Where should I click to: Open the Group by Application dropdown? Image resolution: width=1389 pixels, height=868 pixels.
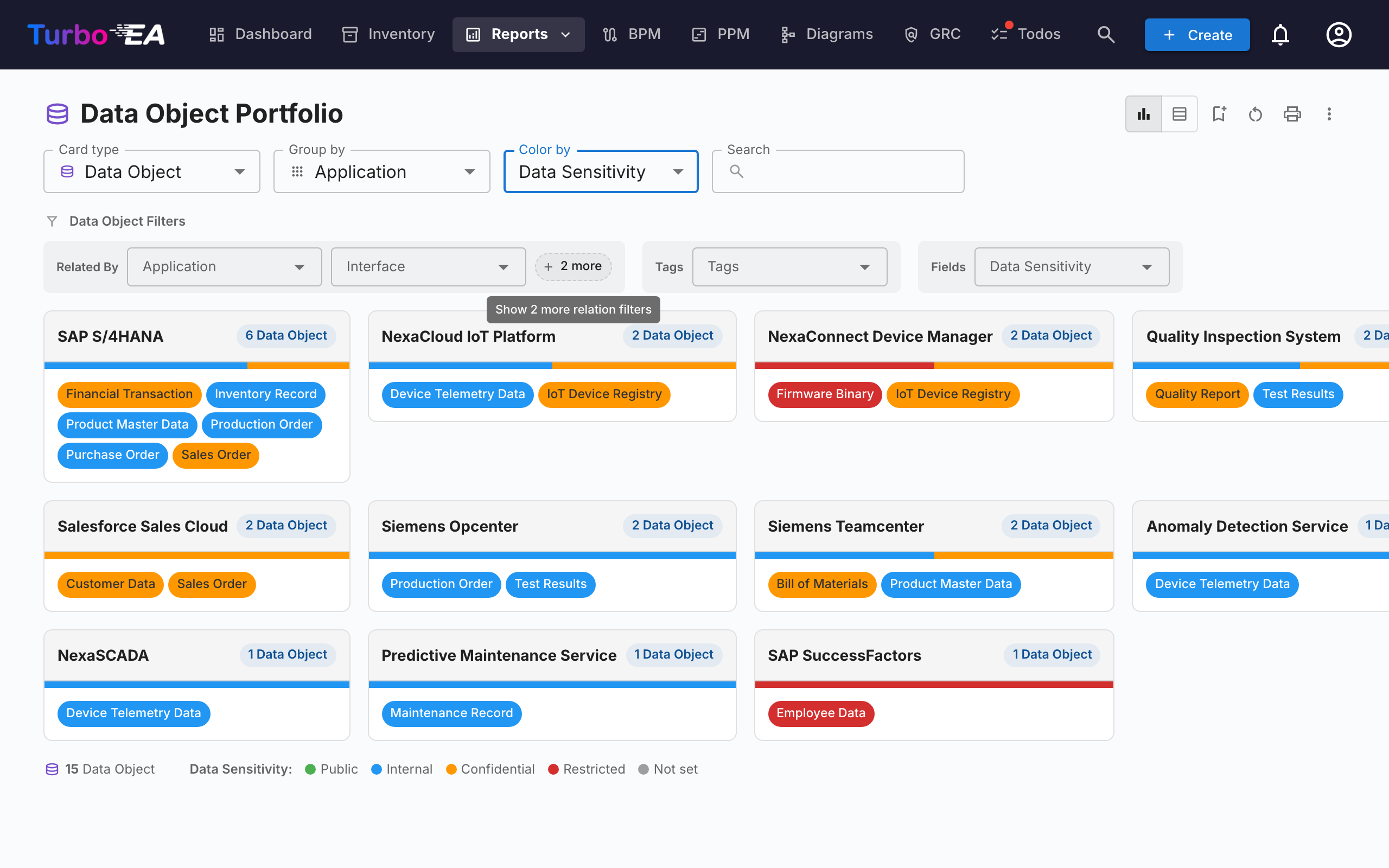(x=381, y=171)
